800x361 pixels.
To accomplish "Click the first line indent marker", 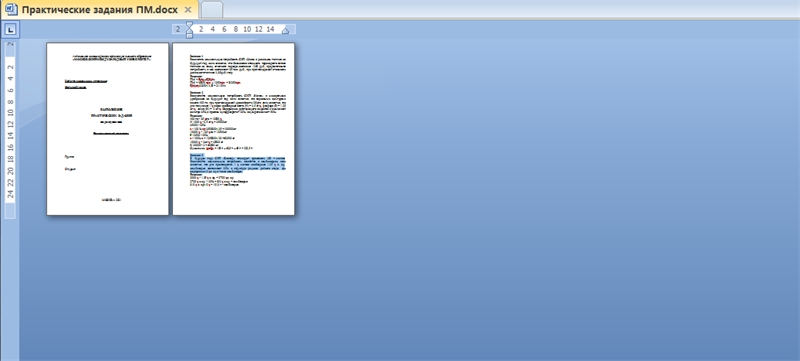I will 190,24.
